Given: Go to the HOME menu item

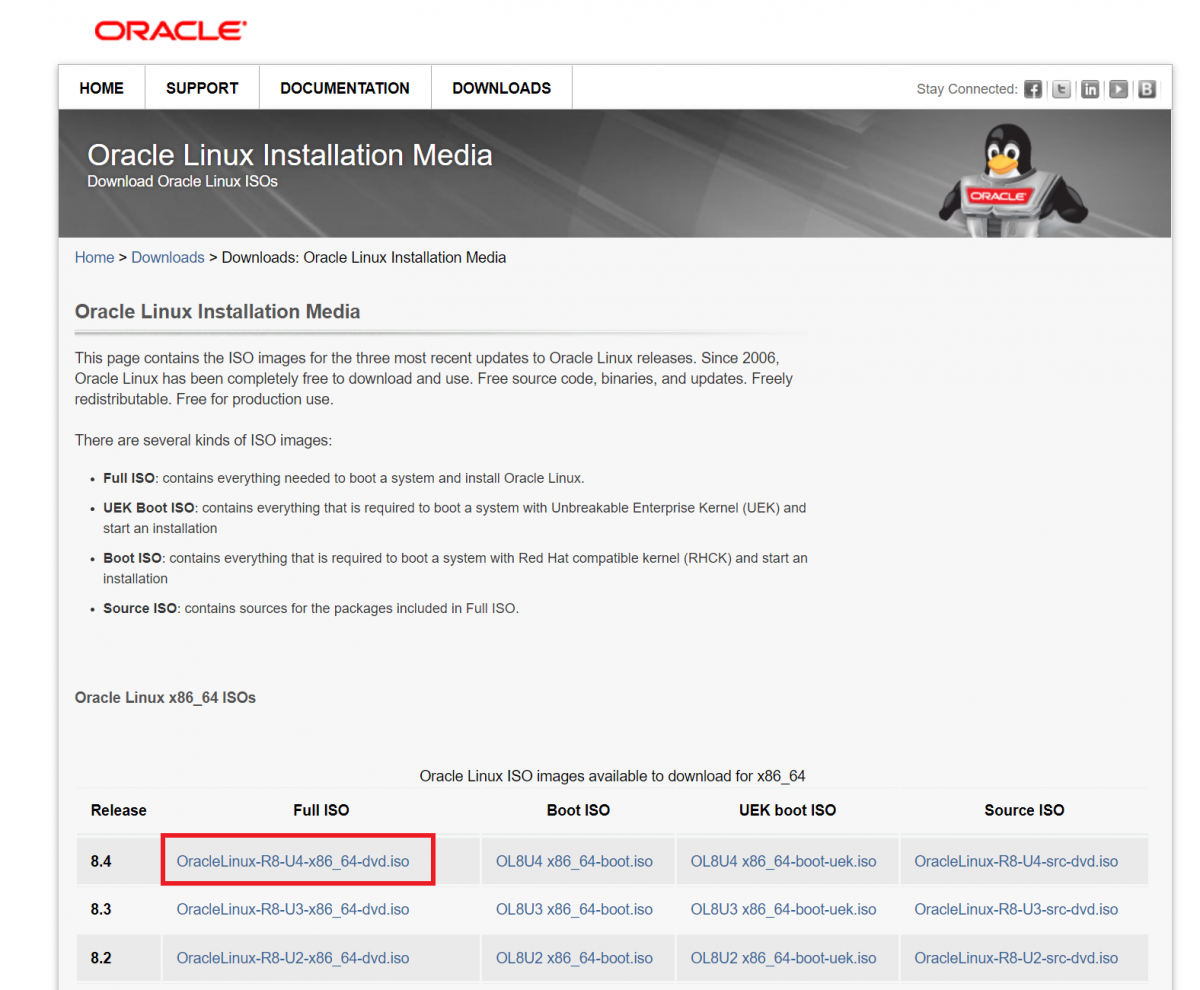Looking at the screenshot, I should 100,88.
